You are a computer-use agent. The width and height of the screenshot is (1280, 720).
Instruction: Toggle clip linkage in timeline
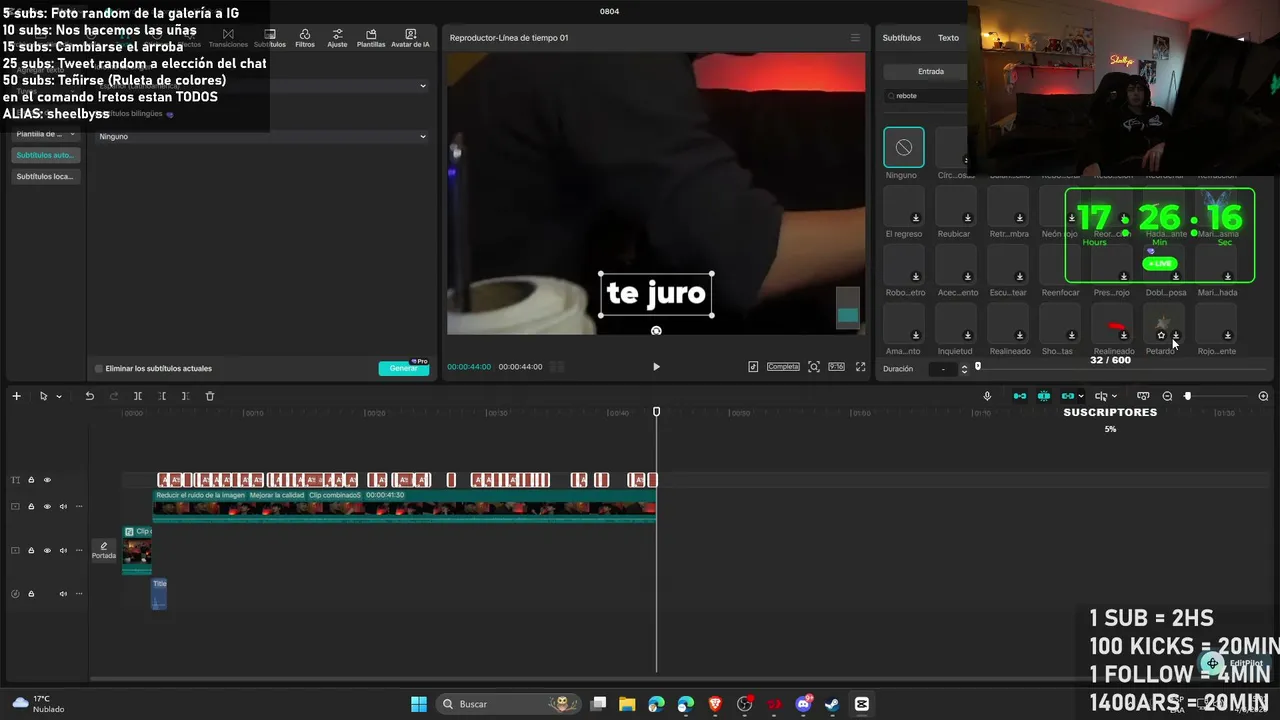click(1068, 396)
